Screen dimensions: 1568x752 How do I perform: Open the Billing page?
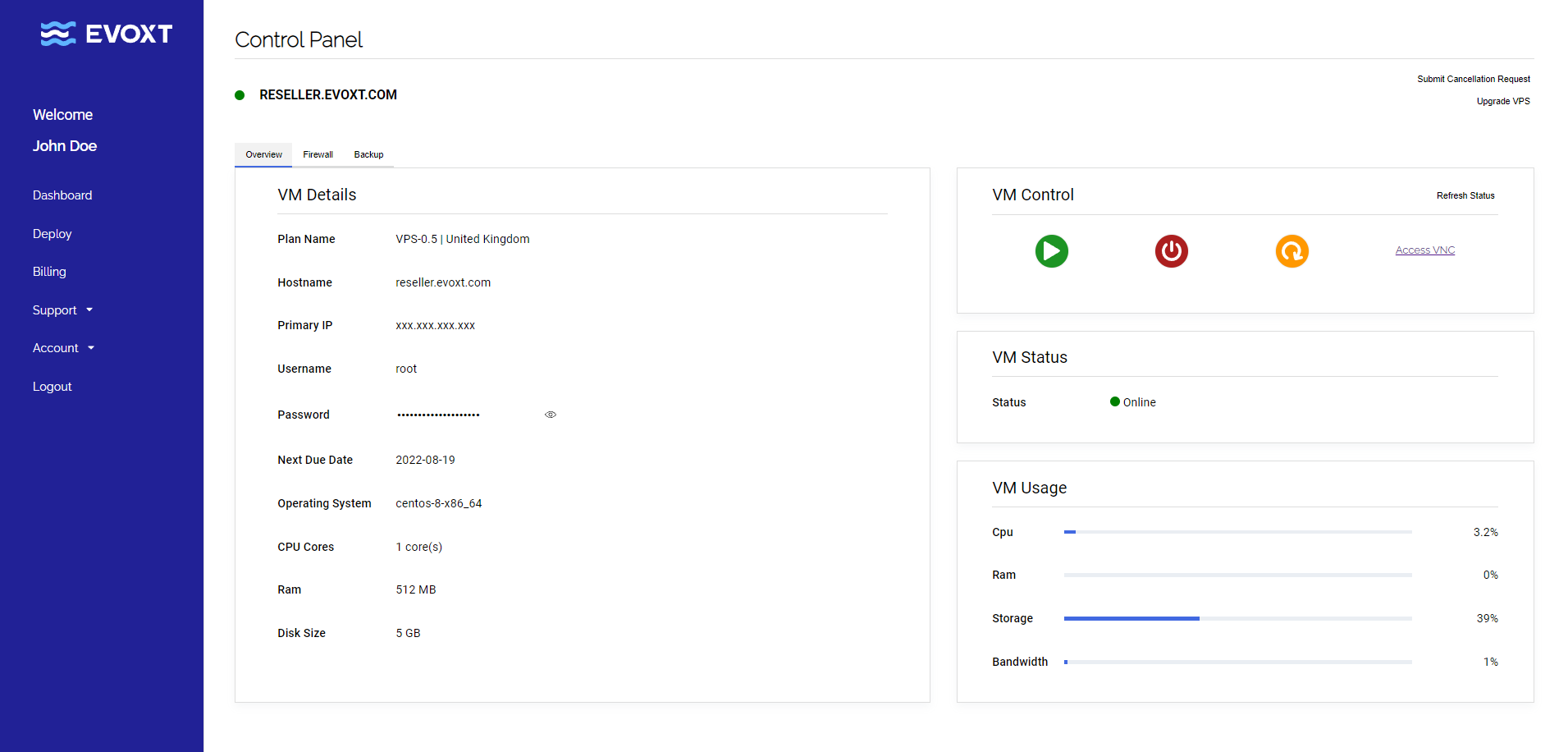click(x=49, y=272)
